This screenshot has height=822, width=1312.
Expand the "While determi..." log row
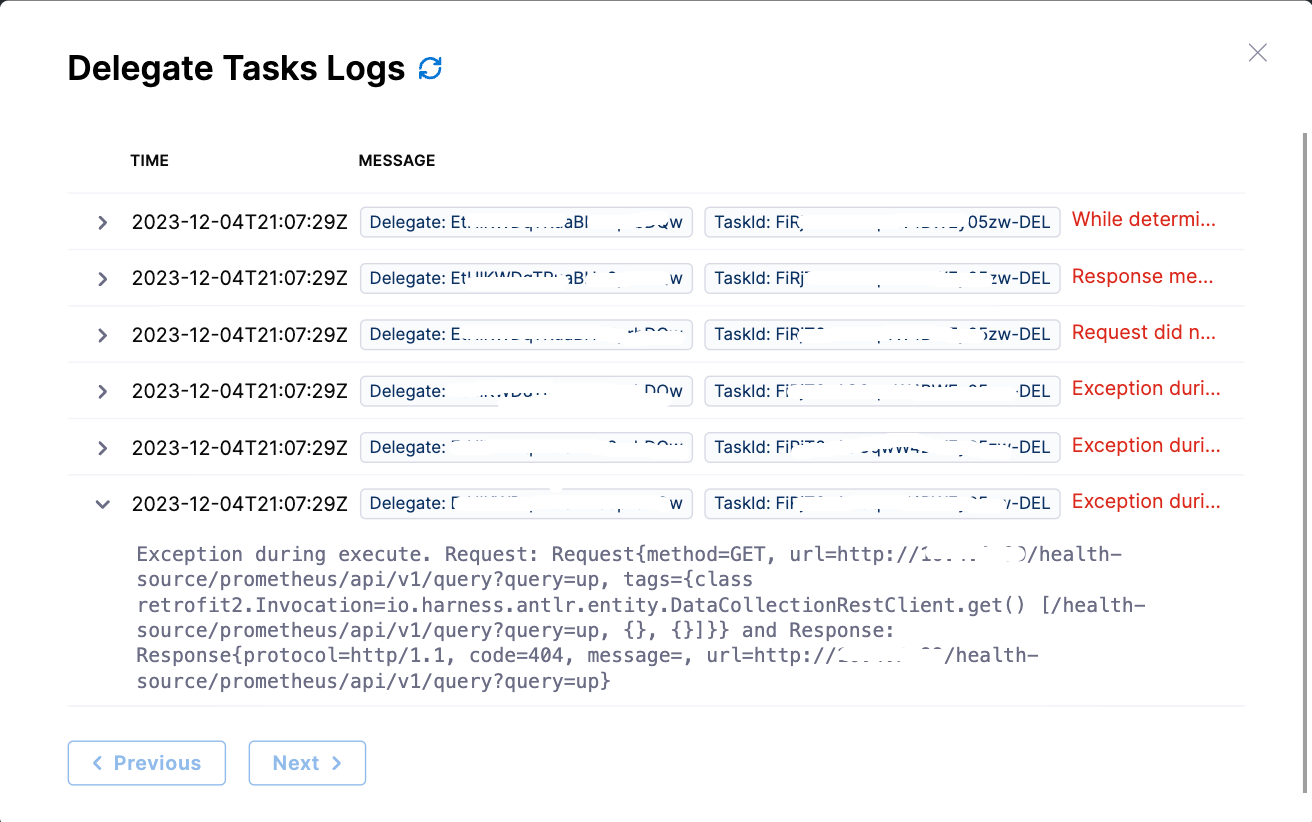pyautogui.click(x=102, y=223)
